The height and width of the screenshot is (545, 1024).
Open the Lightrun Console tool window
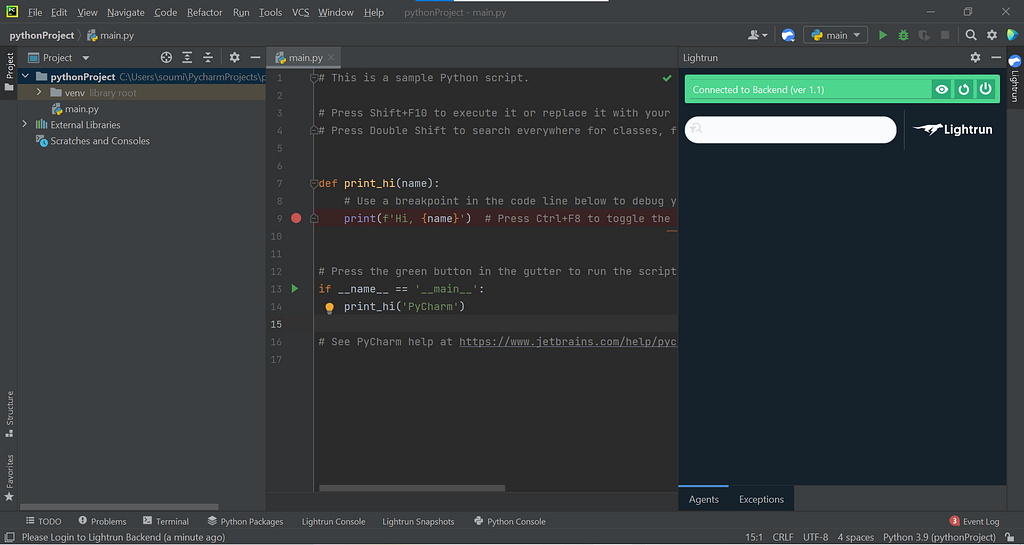pos(334,521)
